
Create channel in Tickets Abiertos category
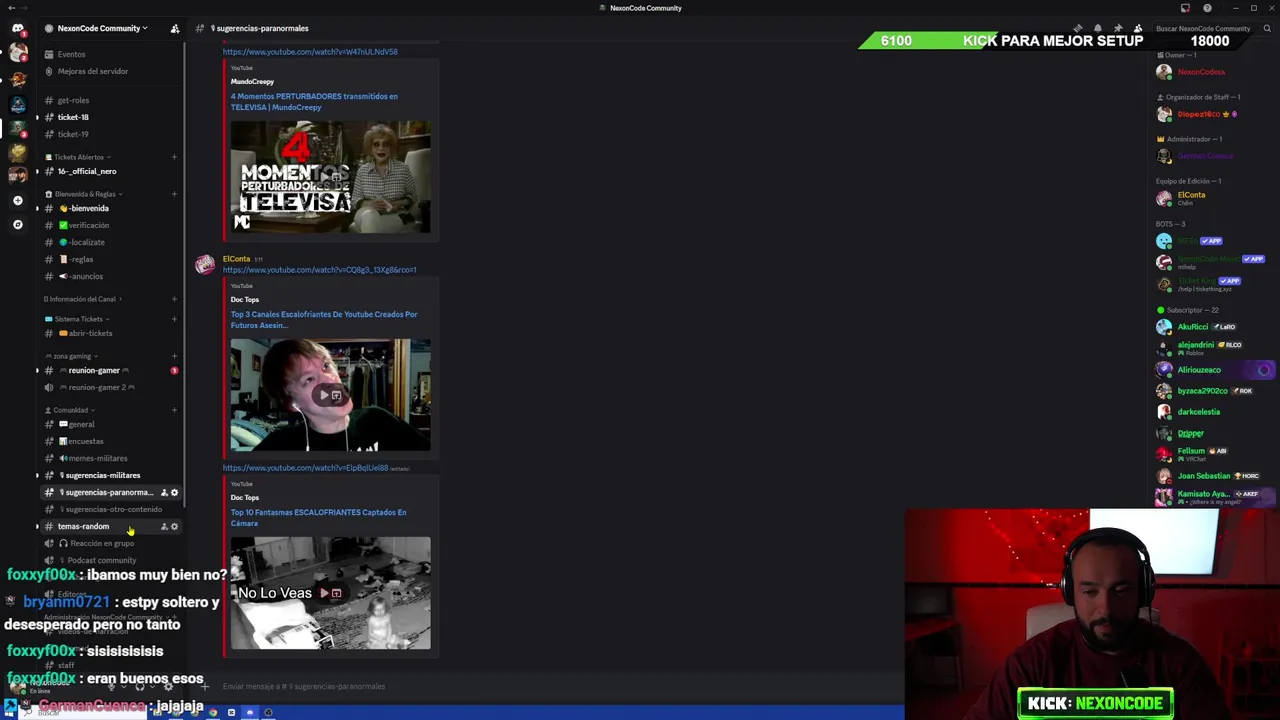(x=174, y=157)
